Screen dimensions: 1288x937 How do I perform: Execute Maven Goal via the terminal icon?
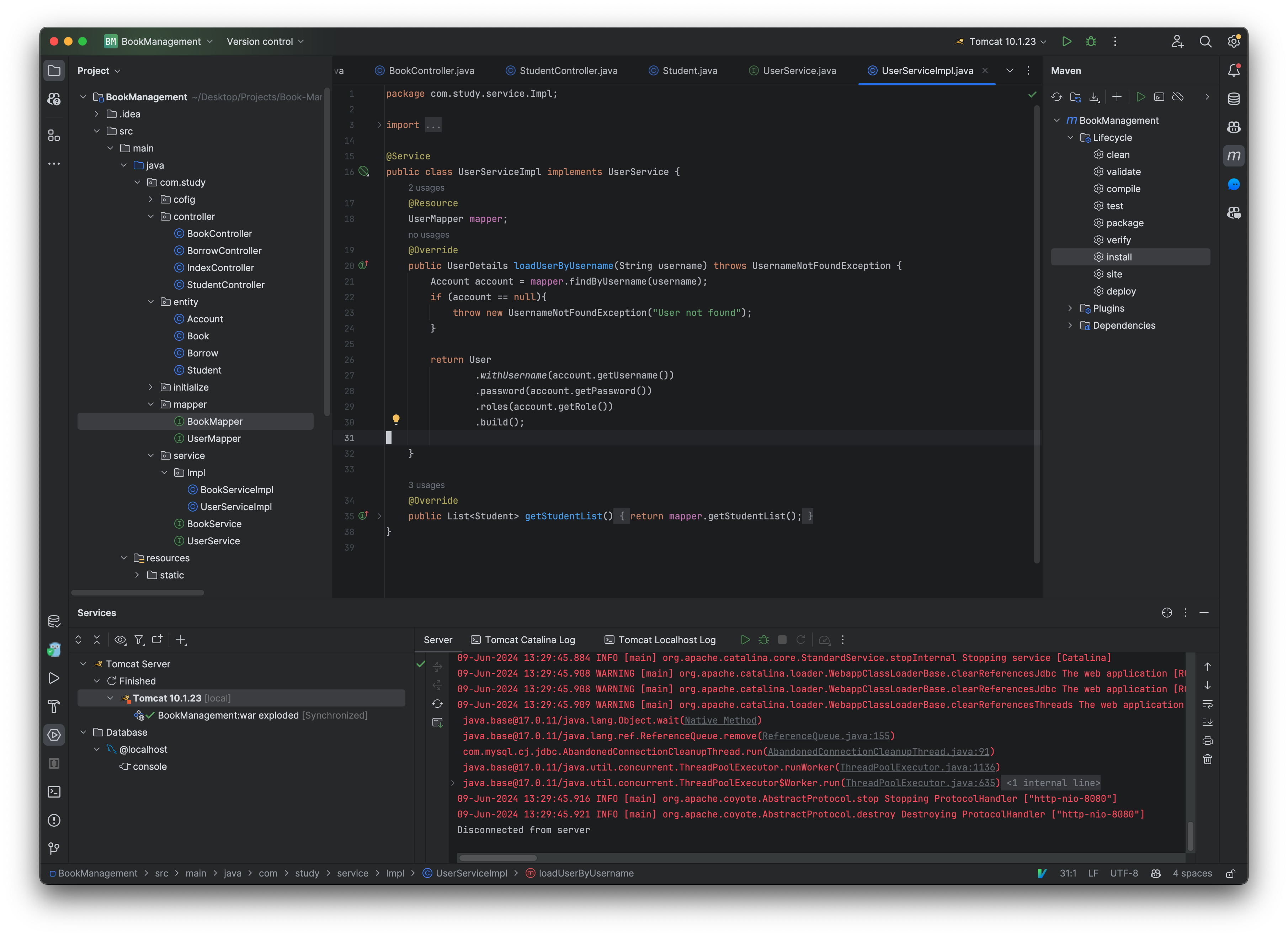[1159, 97]
